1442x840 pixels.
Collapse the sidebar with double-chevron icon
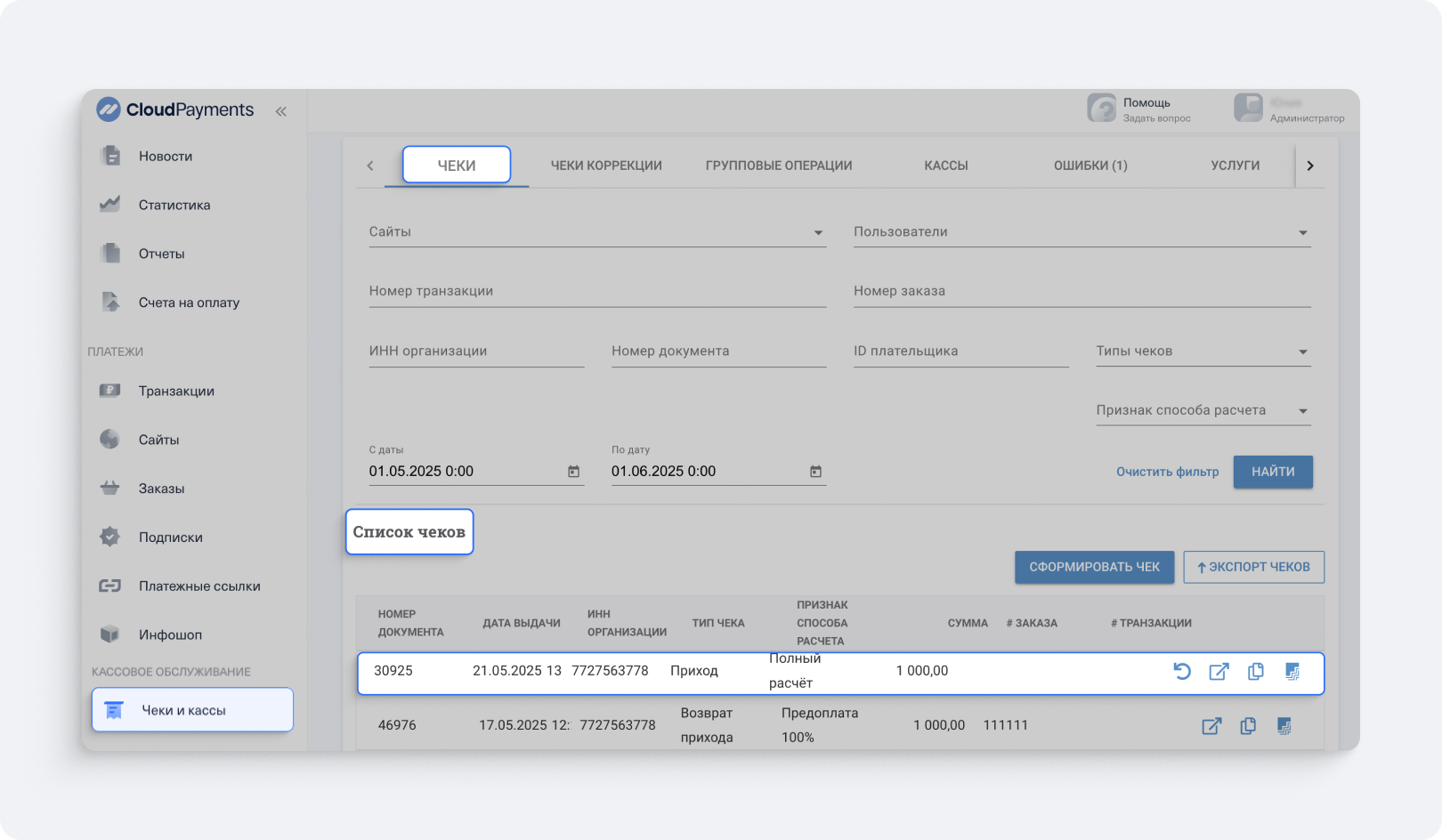280,111
